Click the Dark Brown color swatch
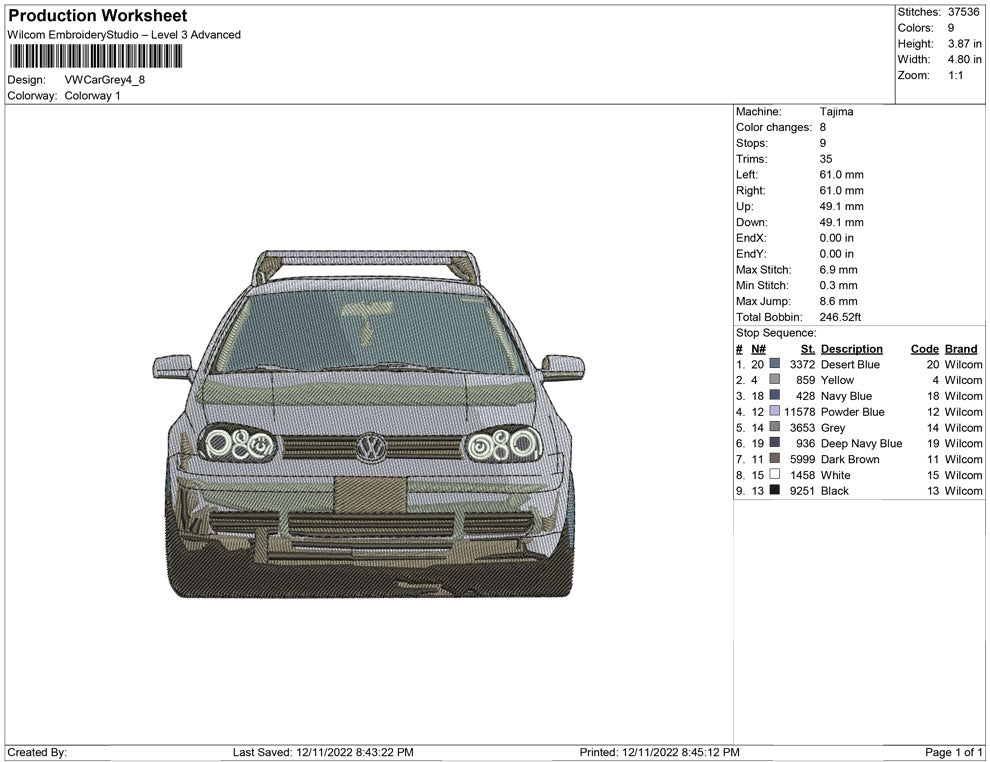Viewport: 990px width, 762px height. [775, 458]
